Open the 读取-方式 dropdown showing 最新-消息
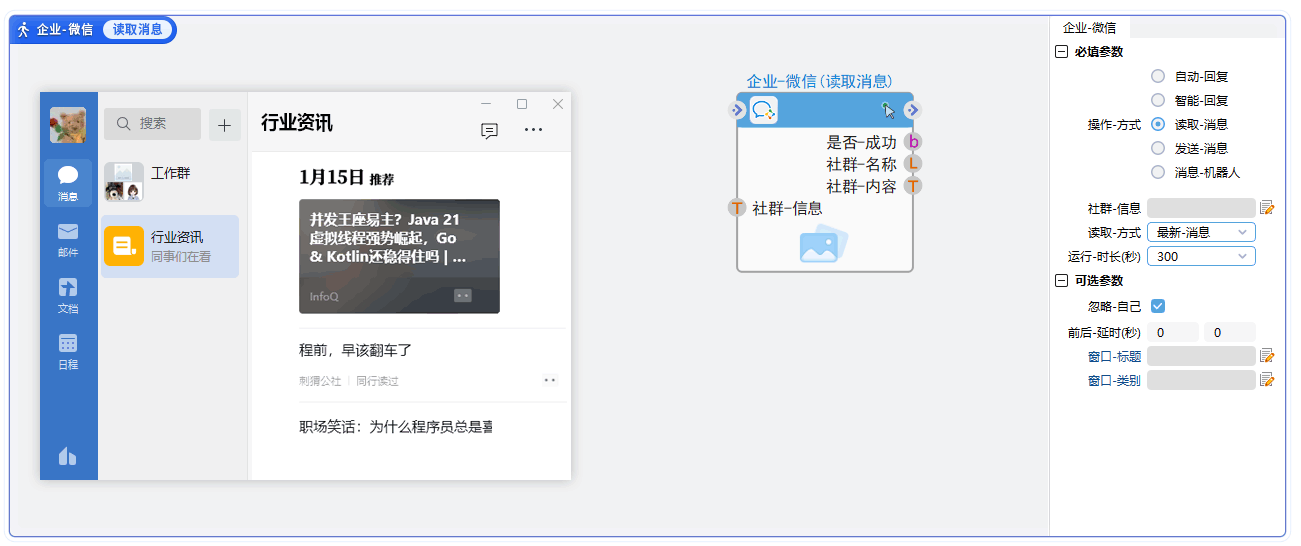 (x=1201, y=232)
